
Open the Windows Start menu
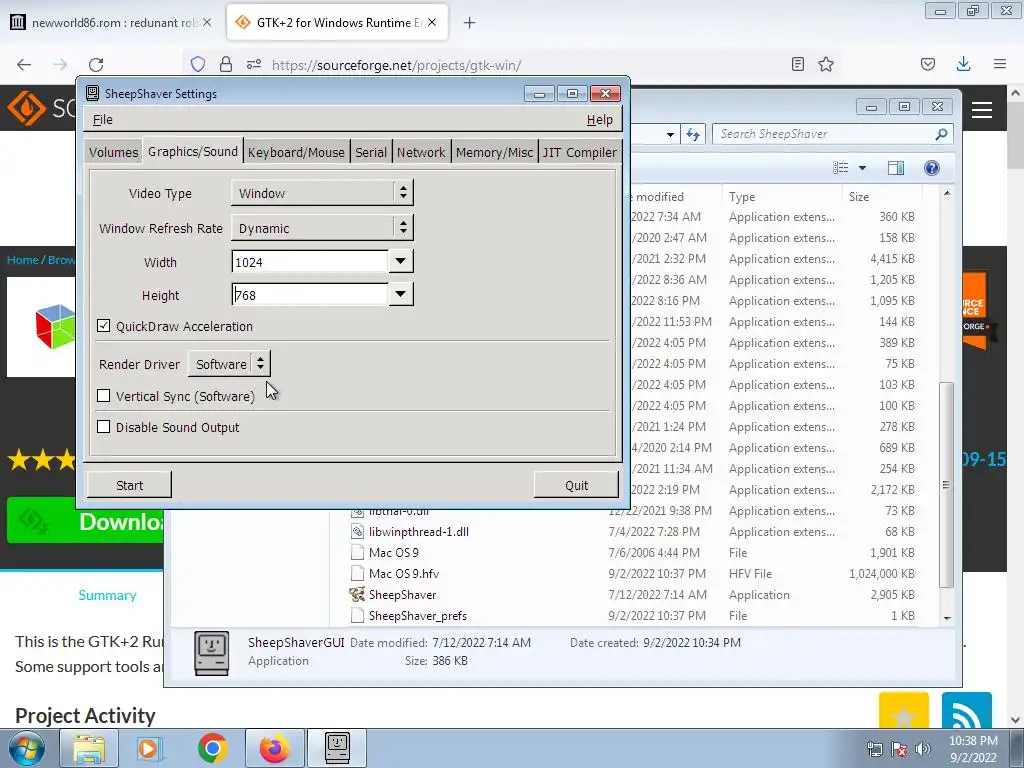point(26,748)
